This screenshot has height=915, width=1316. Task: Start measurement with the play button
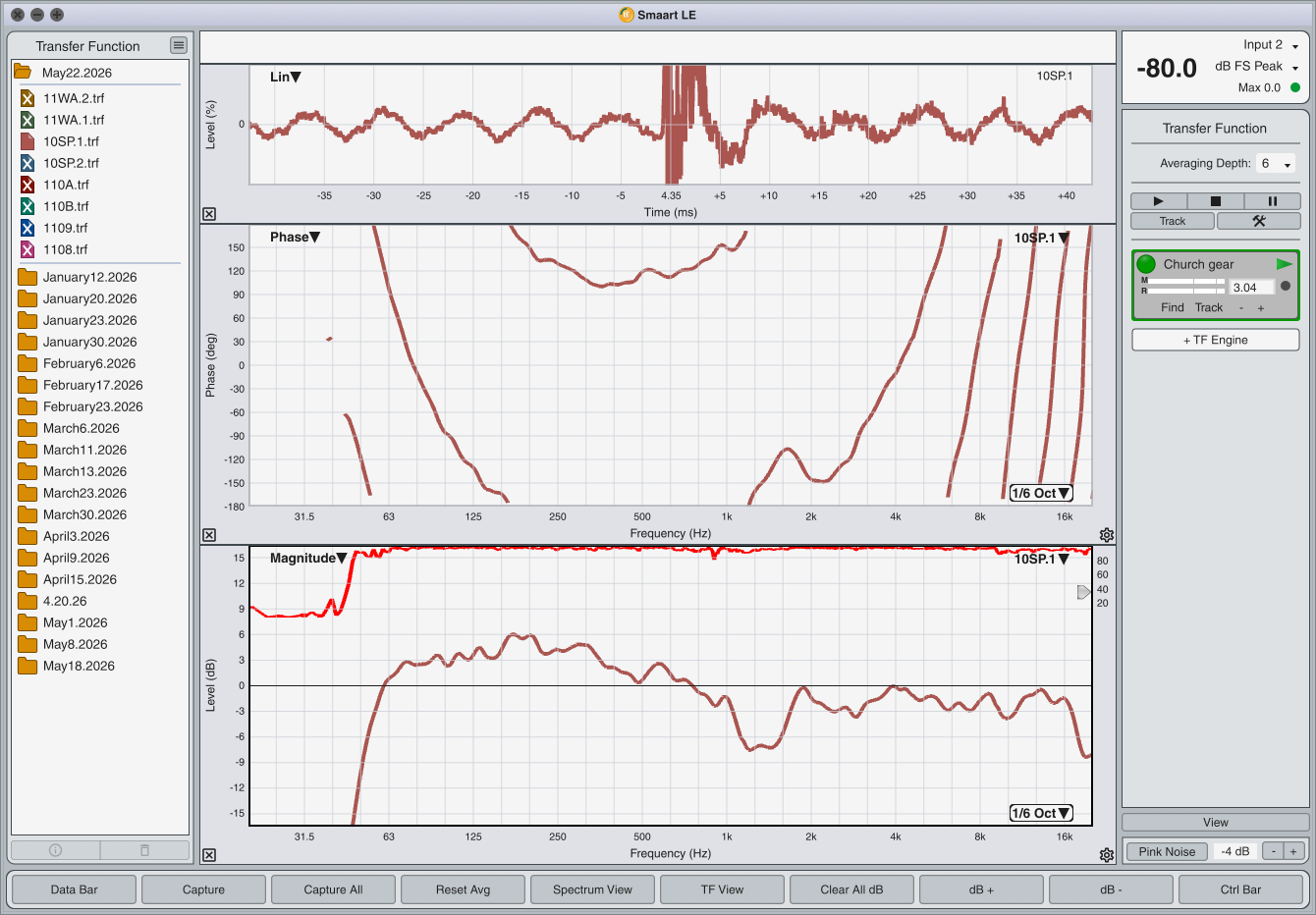point(1158,200)
